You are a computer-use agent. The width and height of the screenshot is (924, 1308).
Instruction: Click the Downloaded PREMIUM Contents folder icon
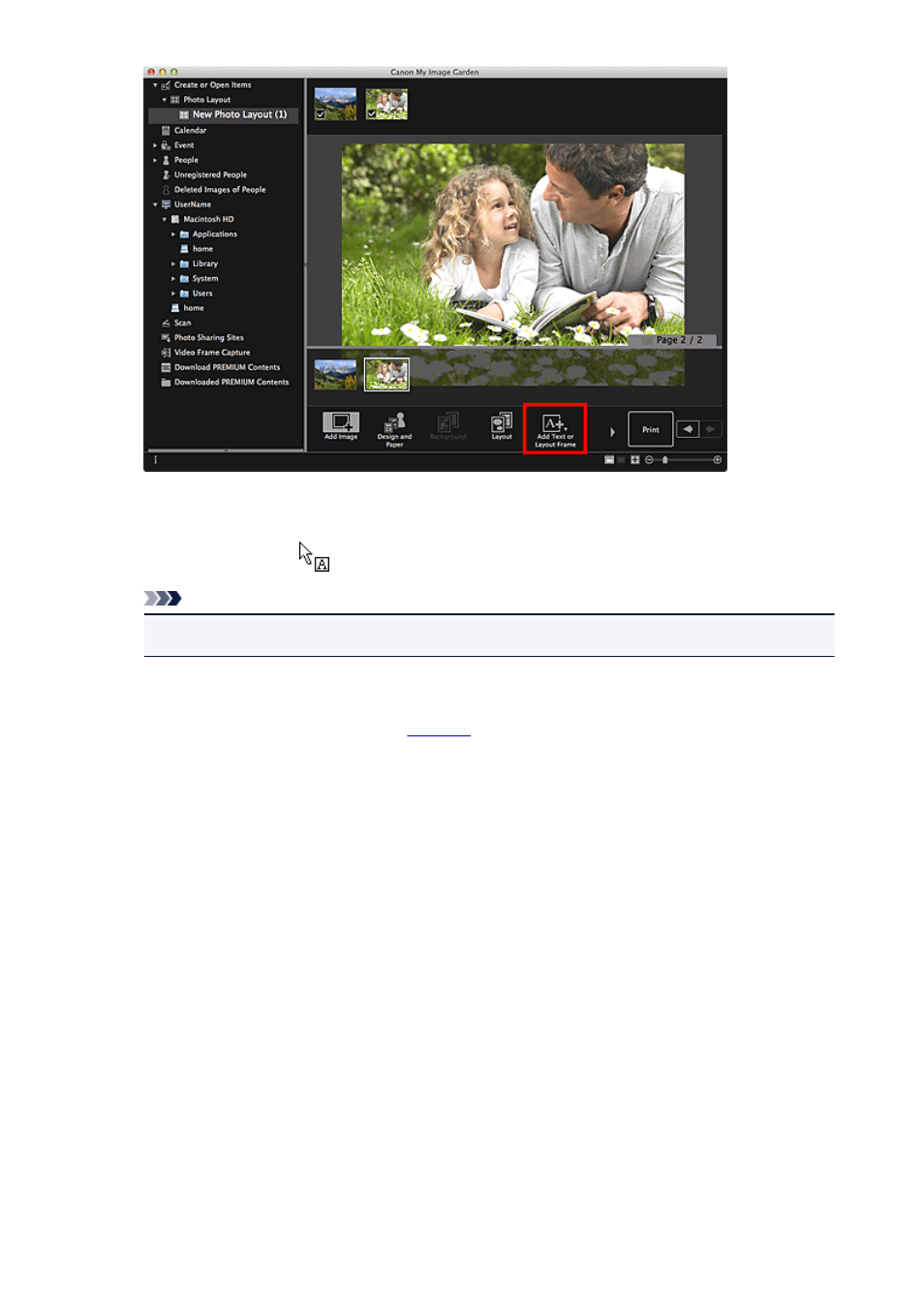tap(166, 382)
